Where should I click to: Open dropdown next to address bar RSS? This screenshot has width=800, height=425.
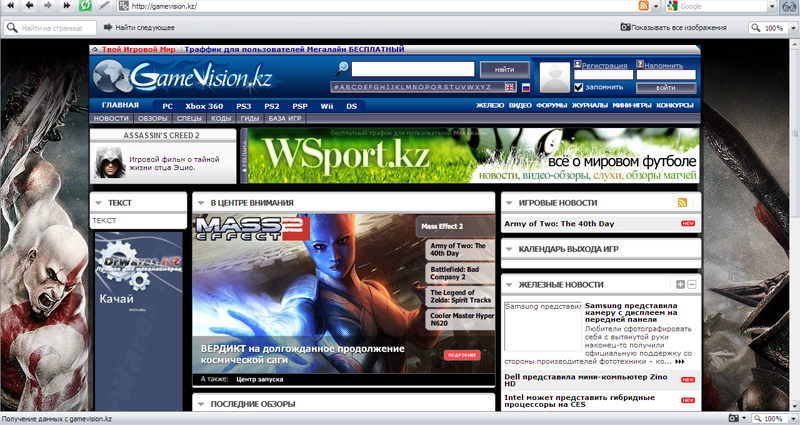[x=656, y=6]
